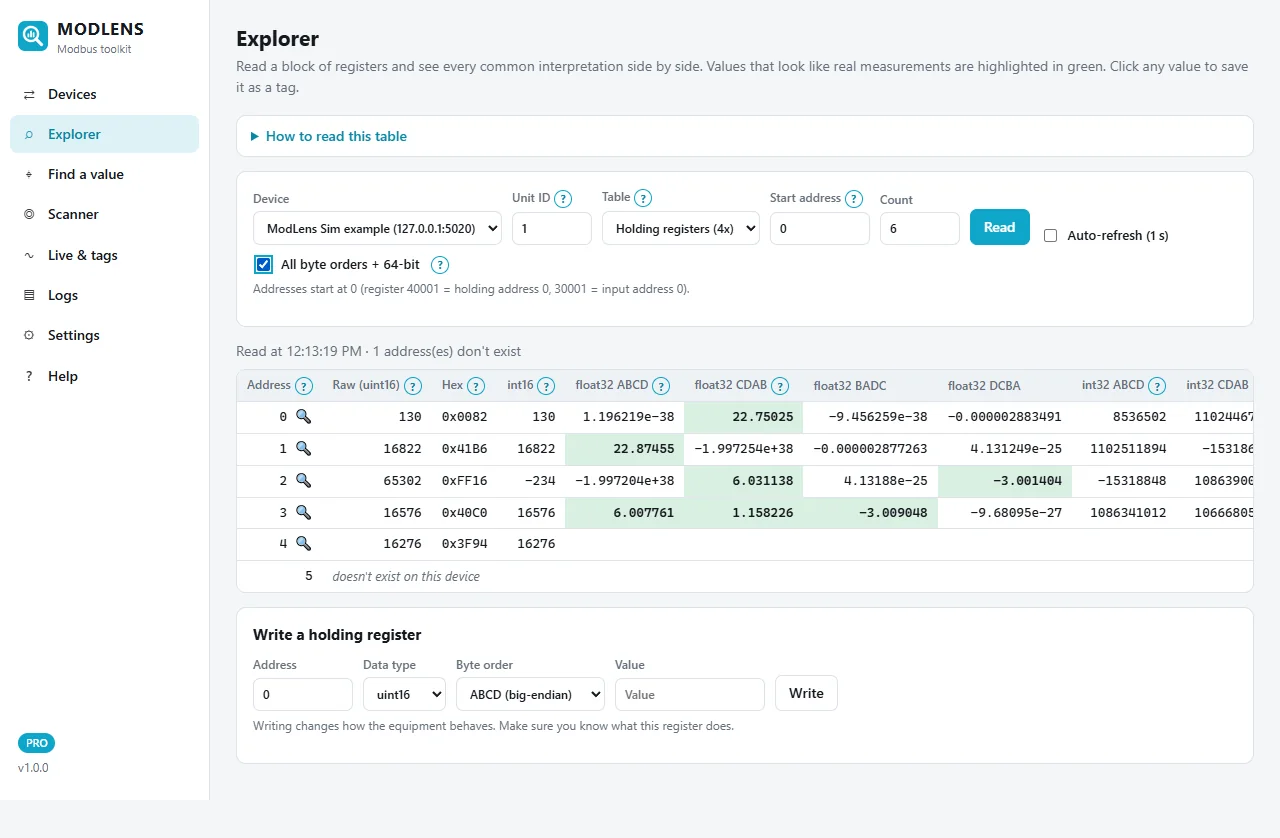
Task: Focus the write Address input field
Action: (303, 694)
